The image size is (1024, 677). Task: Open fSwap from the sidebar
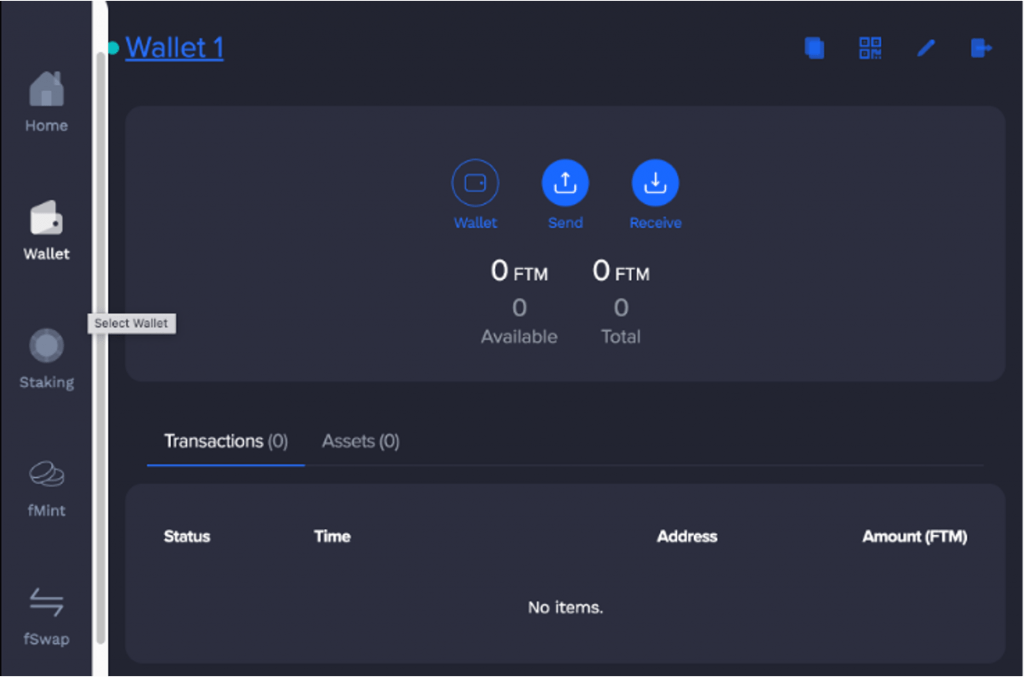46,614
